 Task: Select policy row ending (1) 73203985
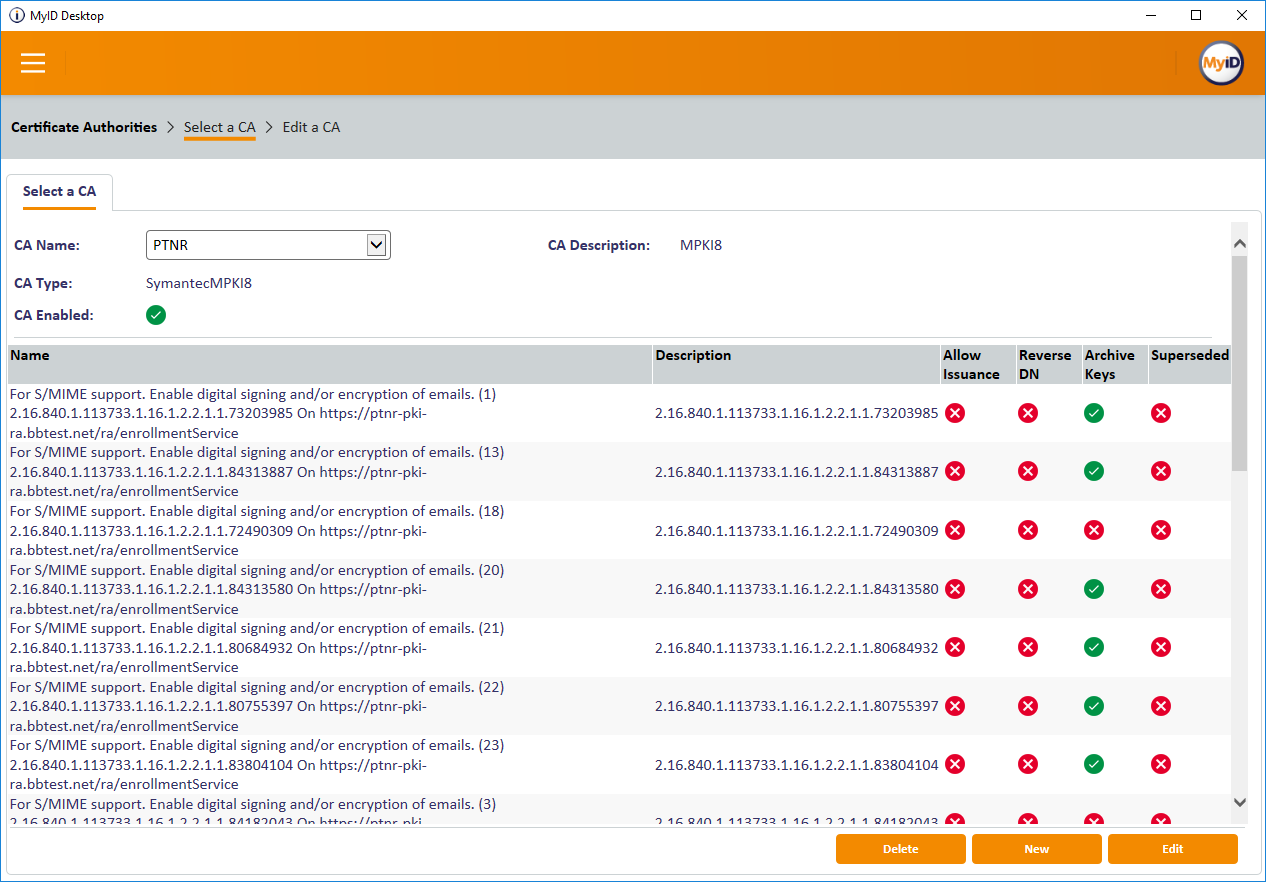620,413
